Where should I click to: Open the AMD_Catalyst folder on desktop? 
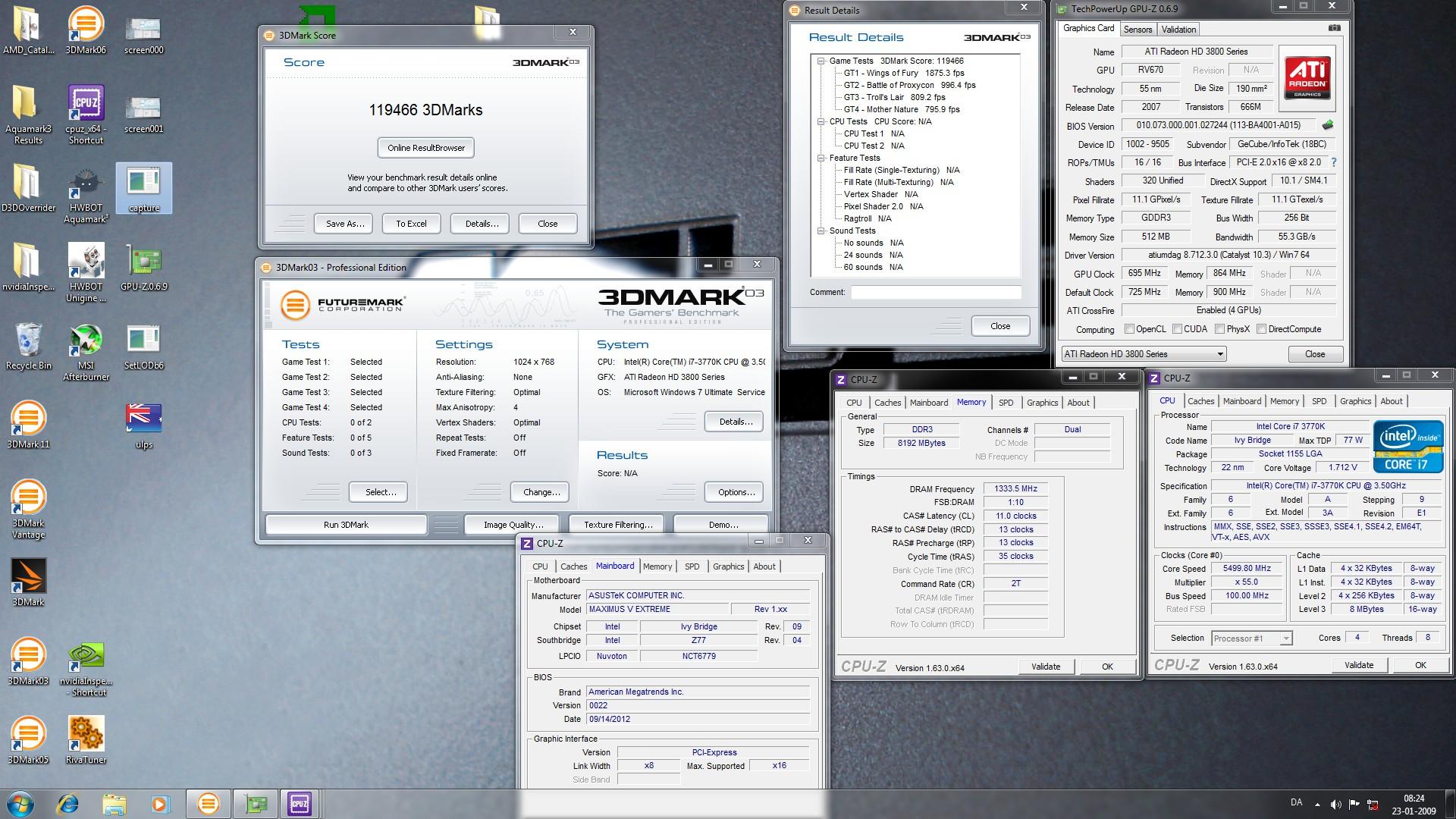click(28, 30)
